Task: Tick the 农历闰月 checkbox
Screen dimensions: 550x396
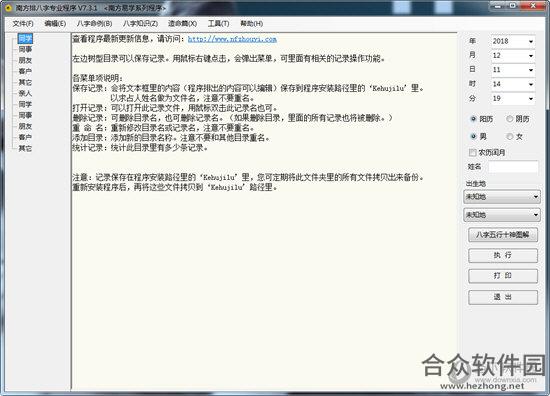Action: pyautogui.click(x=473, y=152)
